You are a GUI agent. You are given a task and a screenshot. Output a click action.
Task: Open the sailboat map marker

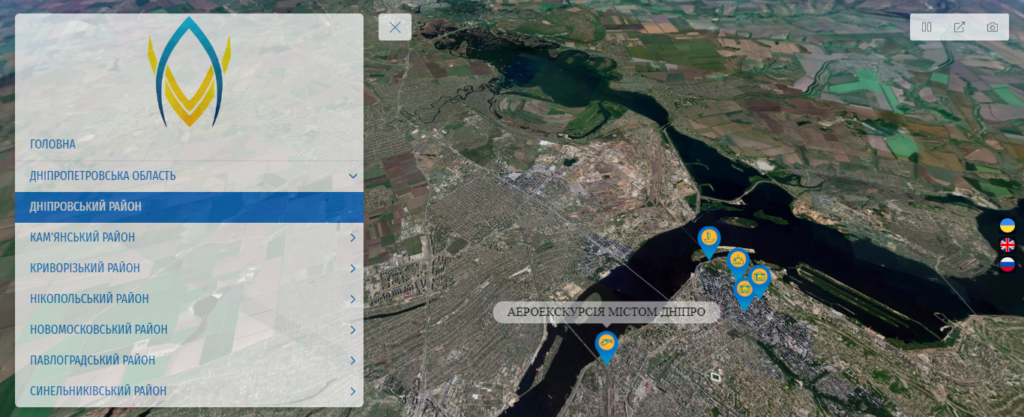[709, 241]
